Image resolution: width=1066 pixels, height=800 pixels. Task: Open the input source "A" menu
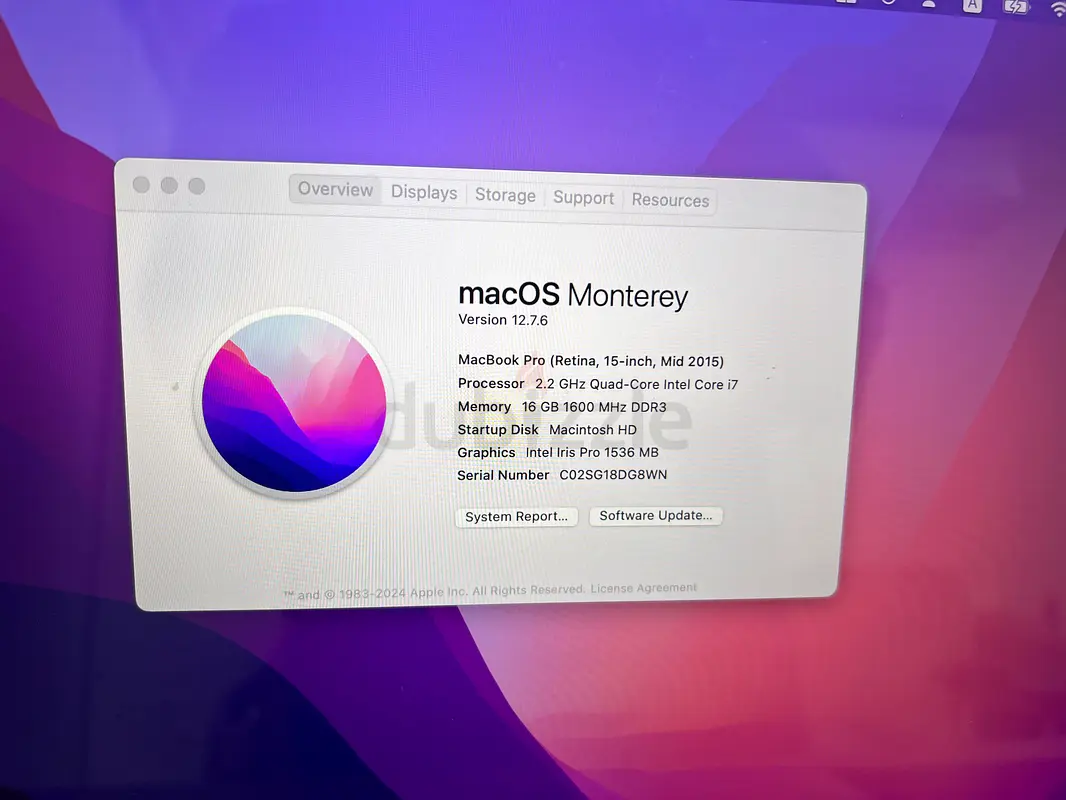(972, 6)
